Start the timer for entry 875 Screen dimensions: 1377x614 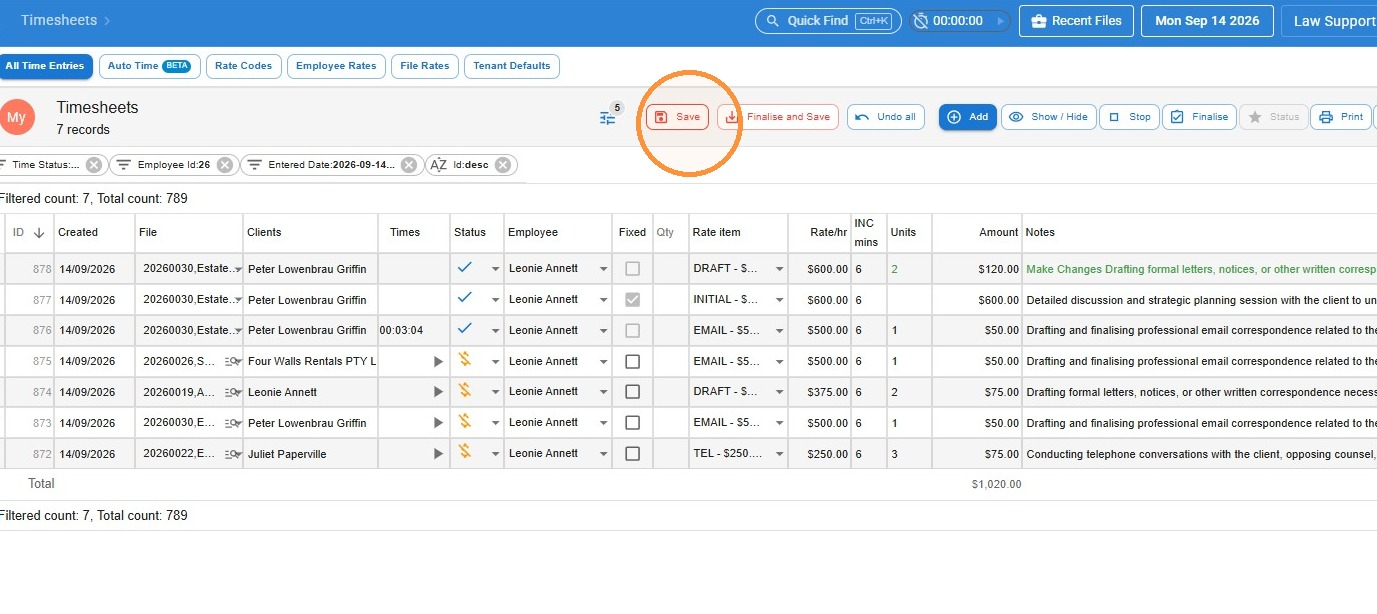click(438, 362)
